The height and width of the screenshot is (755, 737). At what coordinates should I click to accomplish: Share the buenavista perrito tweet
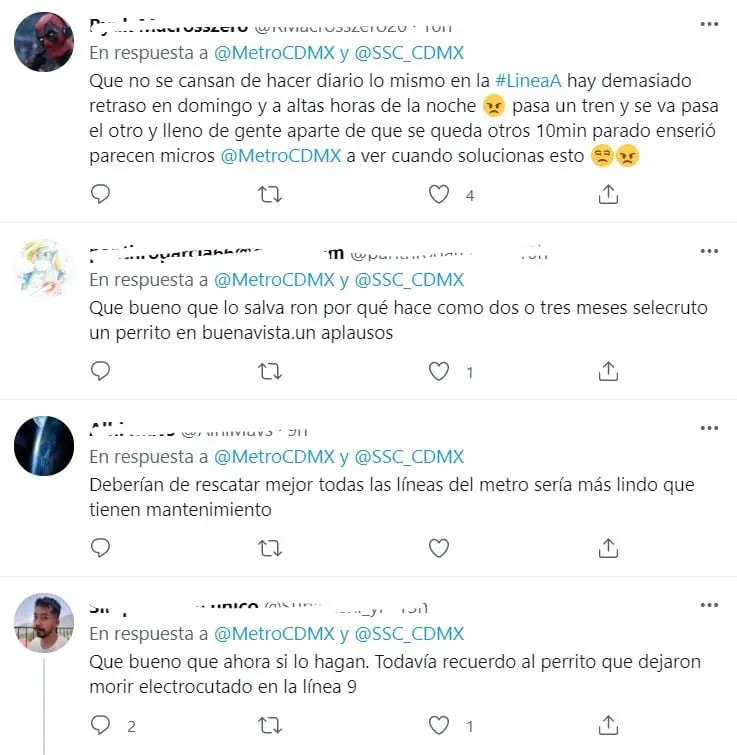pos(608,371)
